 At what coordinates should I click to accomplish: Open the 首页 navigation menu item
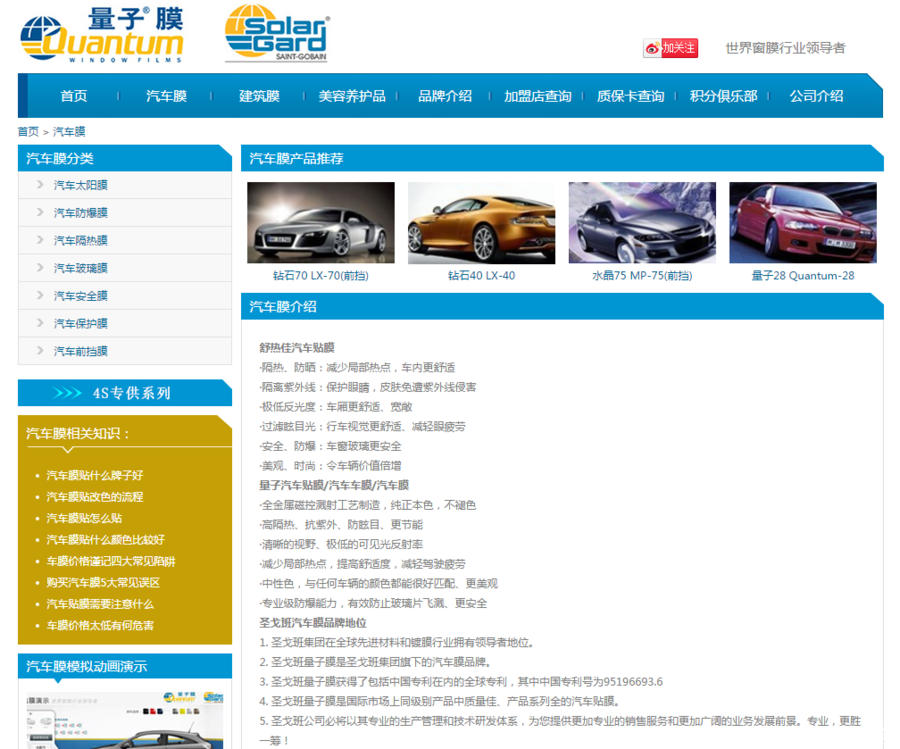(74, 96)
